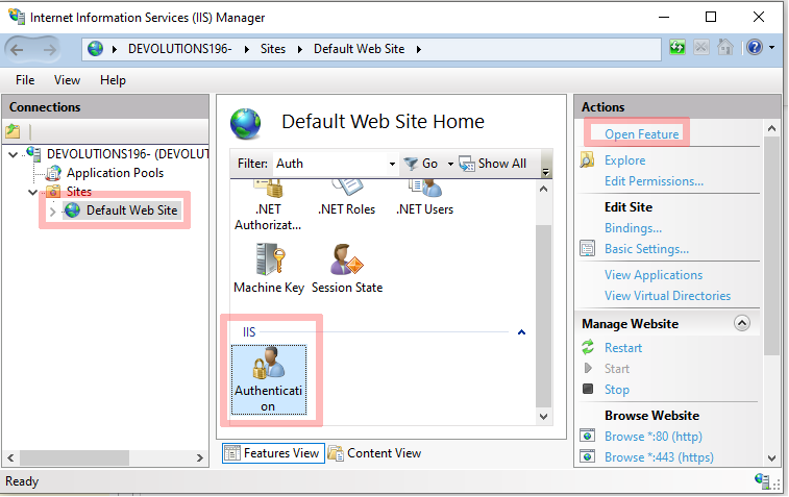Screen dimensions: 789x497
Task: Open the Bindings link
Action: pyautogui.click(x=633, y=228)
